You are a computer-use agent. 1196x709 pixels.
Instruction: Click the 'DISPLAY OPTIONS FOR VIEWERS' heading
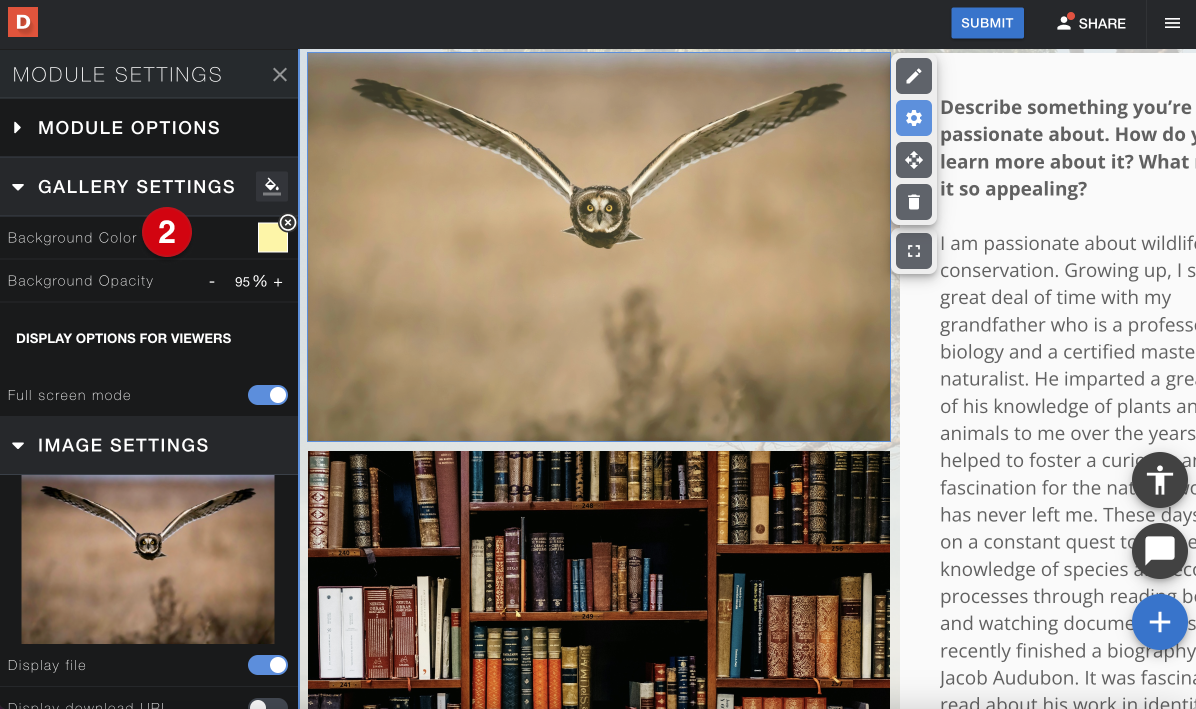124,338
